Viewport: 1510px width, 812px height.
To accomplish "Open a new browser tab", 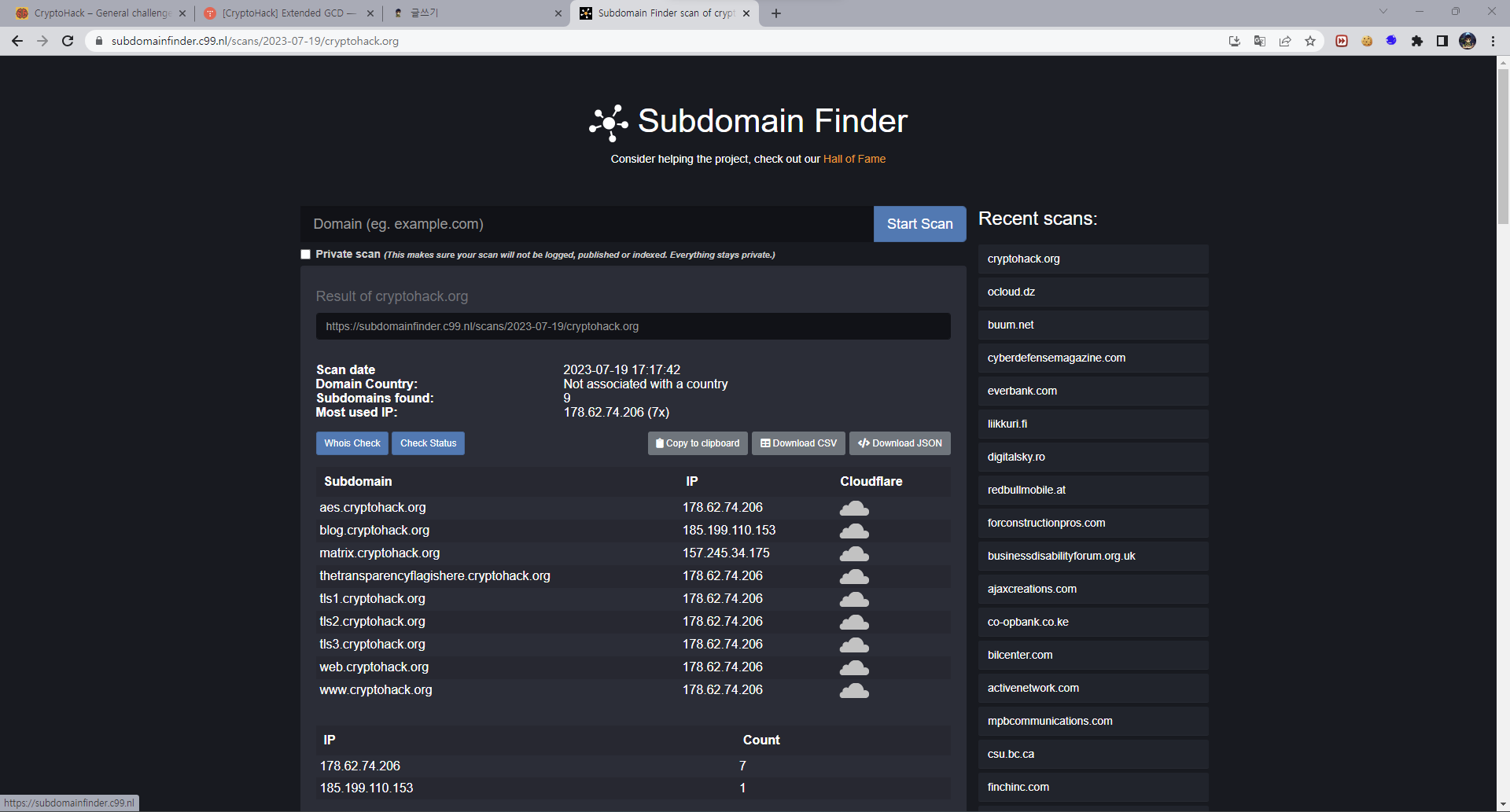I will point(776,13).
